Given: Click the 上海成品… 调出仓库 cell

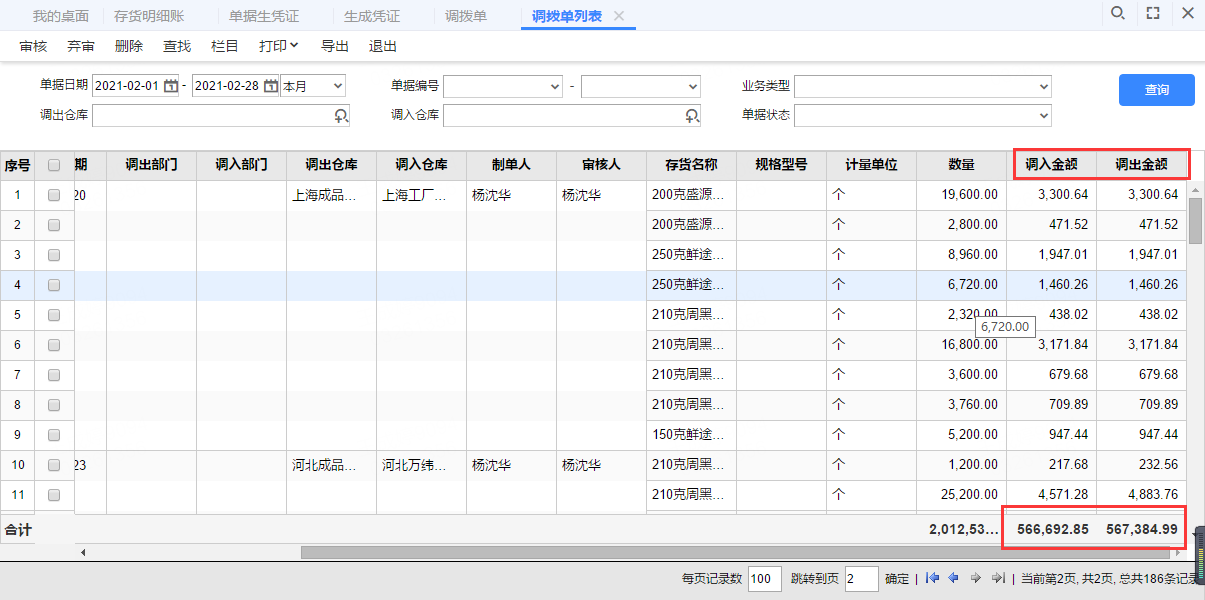Looking at the screenshot, I should point(331,195).
